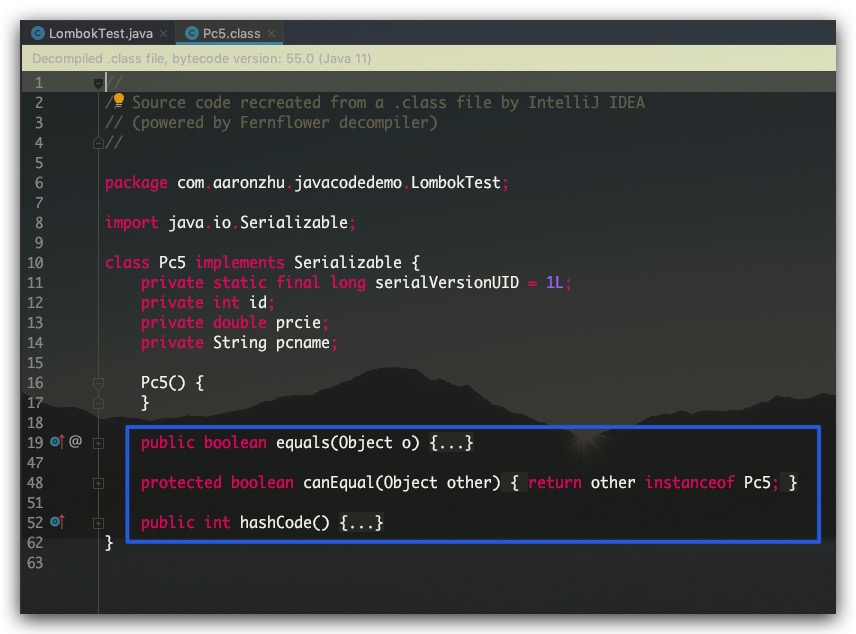The width and height of the screenshot is (856, 634).
Task: Click the 'serialVersionUID' field name
Action: 447,282
